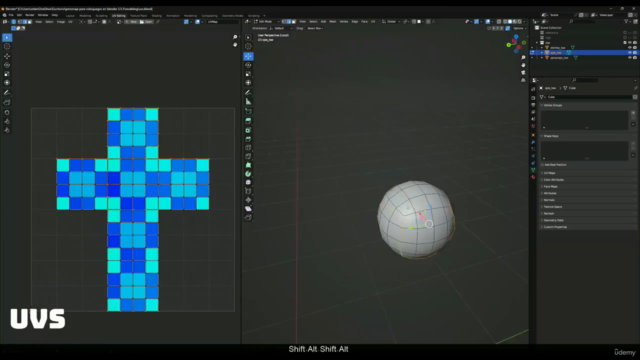640x360 pixels.
Task: Select the UV Grab sculpt tool
Action: click(7, 112)
